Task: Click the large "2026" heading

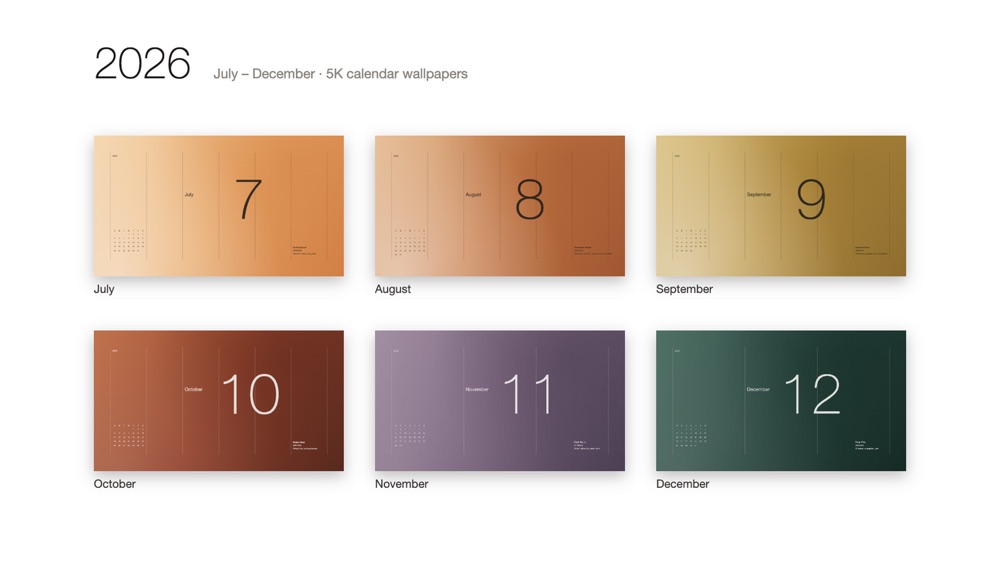Action: pyautogui.click(x=142, y=64)
